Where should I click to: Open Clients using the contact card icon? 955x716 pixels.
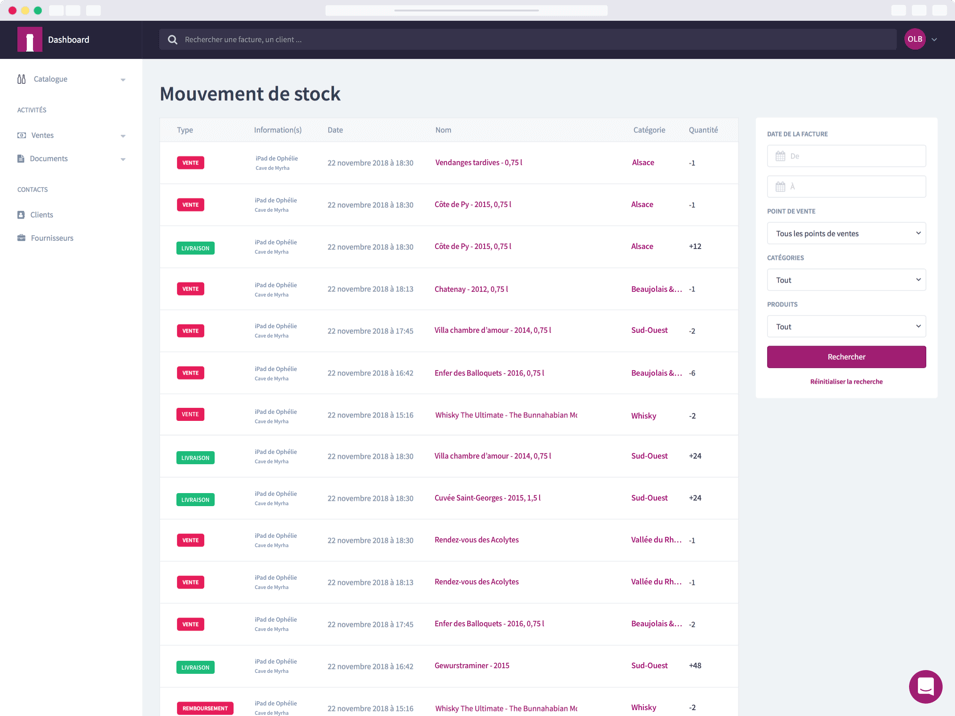[x=22, y=214]
